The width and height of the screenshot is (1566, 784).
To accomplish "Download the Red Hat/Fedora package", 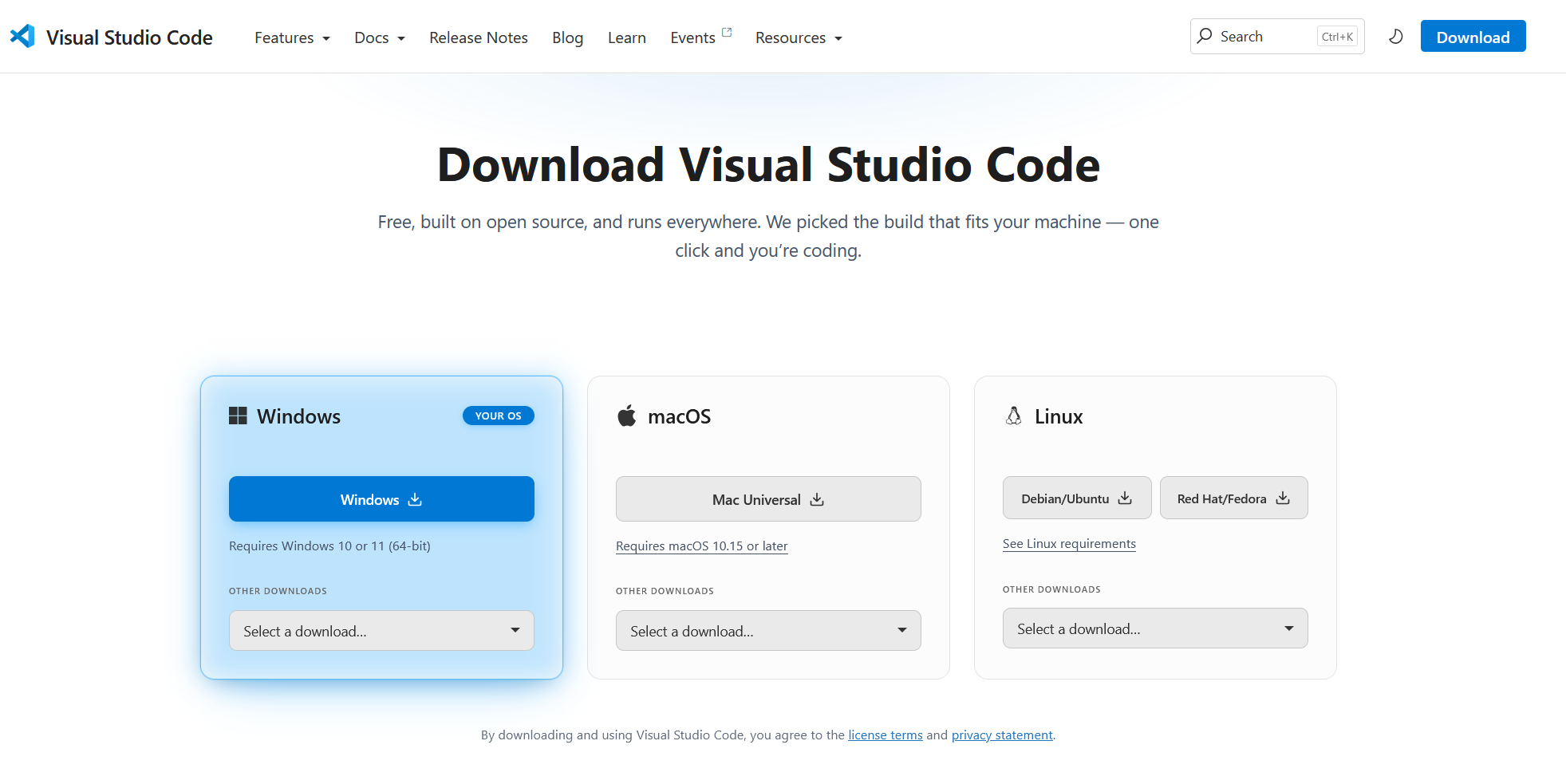I will [x=1233, y=498].
